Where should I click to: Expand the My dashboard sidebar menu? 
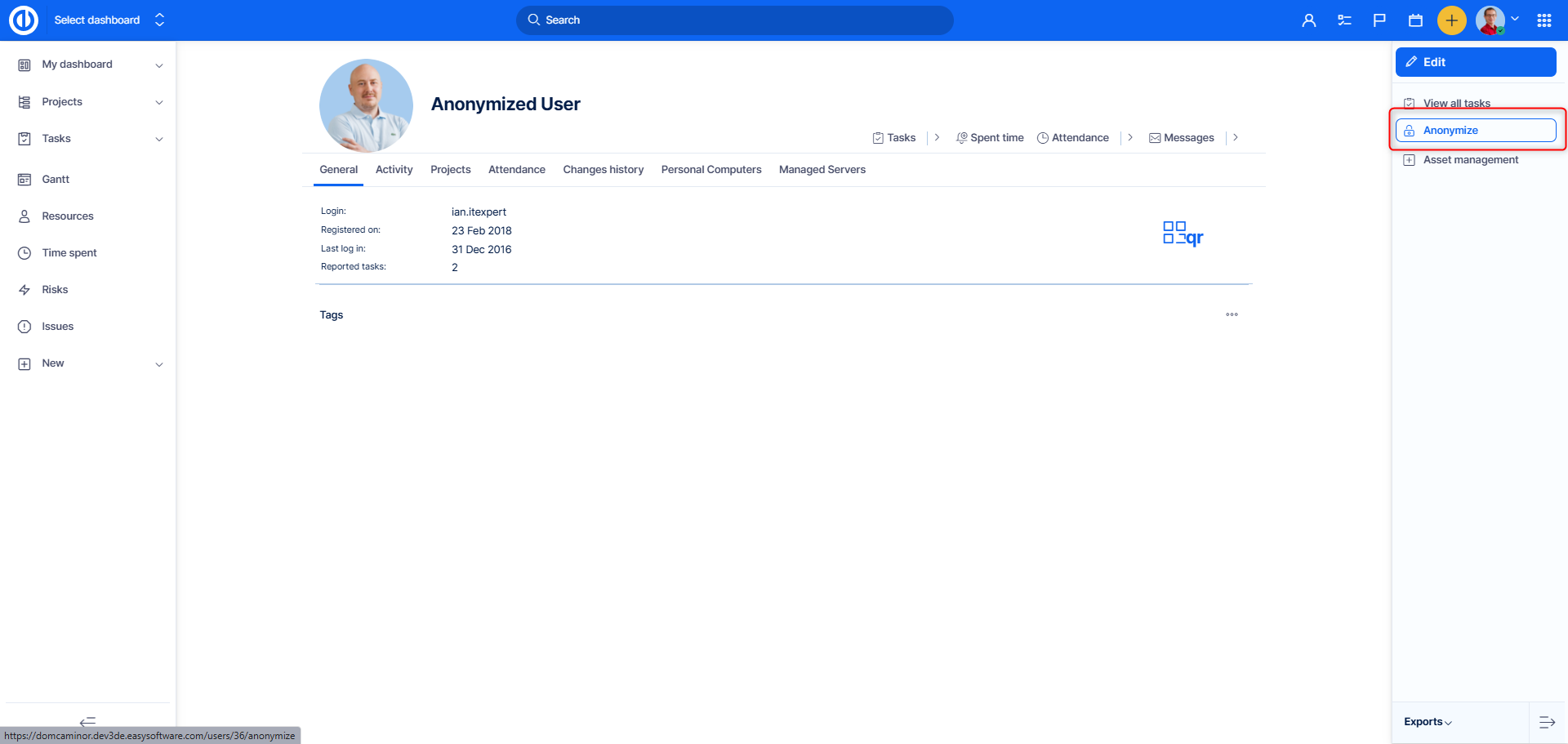pyautogui.click(x=159, y=65)
